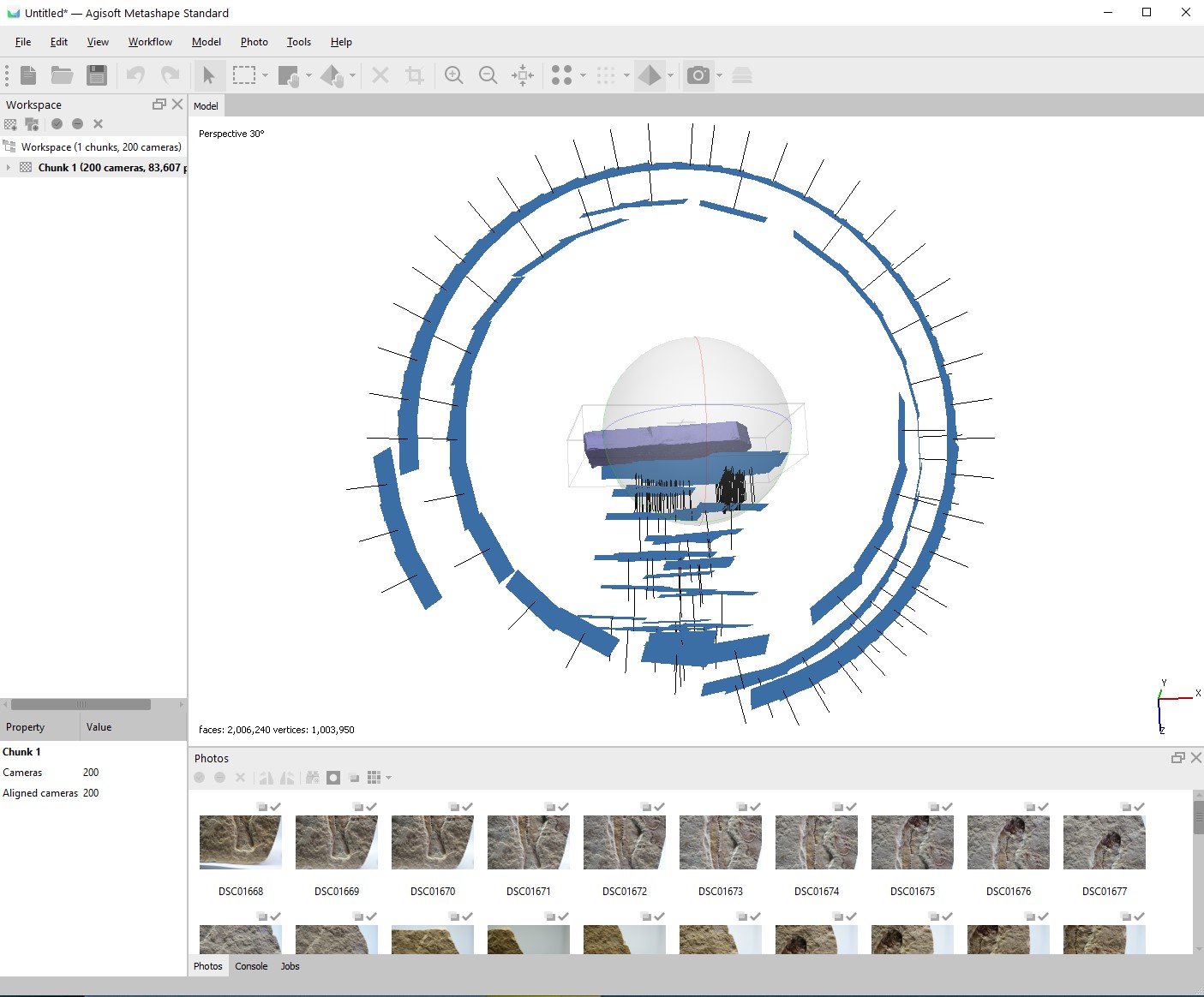Toggle the Show Masks icon in Photos toolbar
1204x997 pixels.
(333, 778)
